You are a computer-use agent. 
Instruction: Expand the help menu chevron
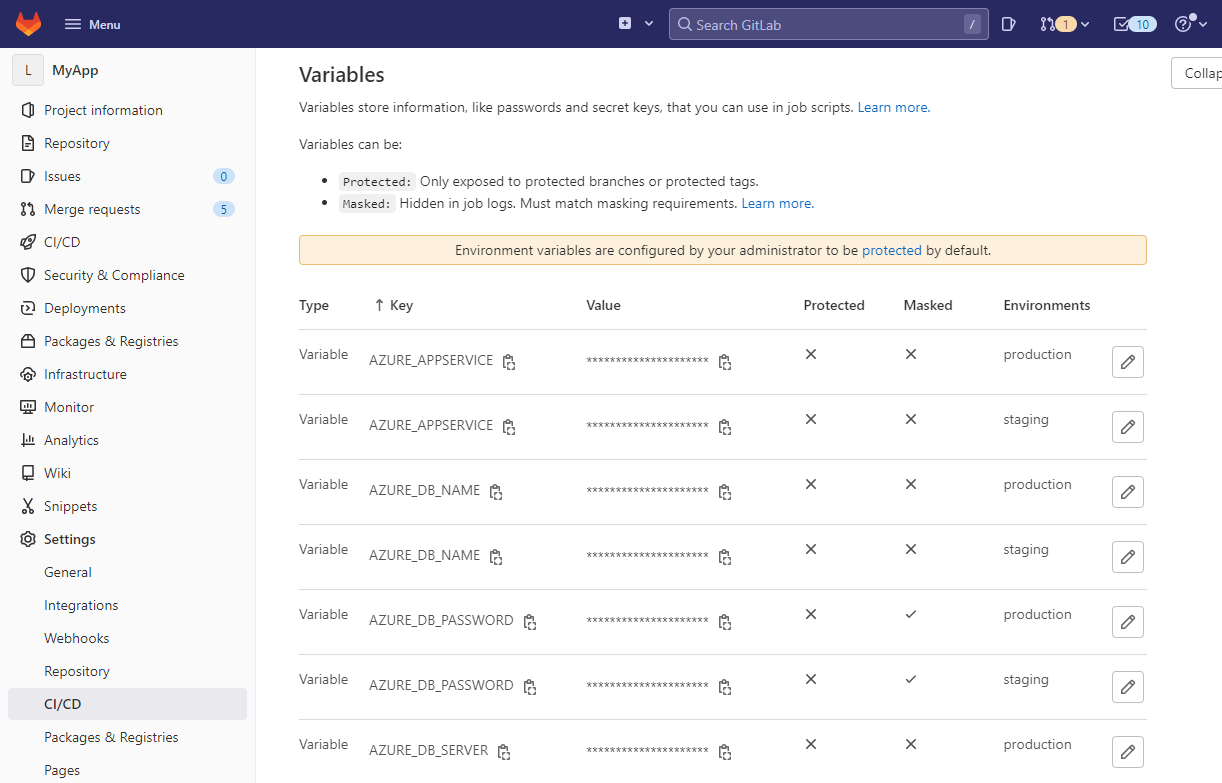click(1201, 25)
